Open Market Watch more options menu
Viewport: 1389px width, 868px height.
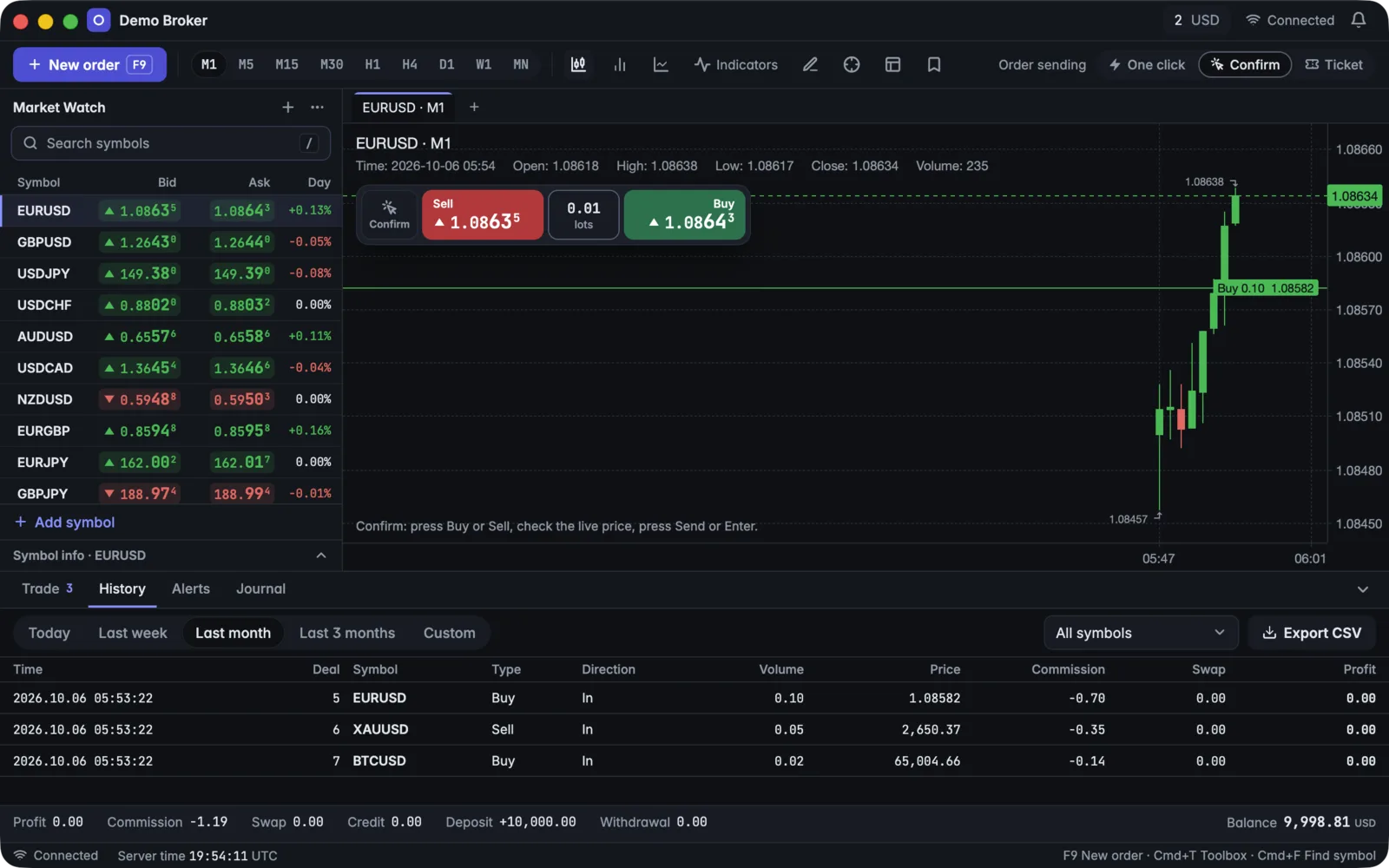[x=318, y=107]
